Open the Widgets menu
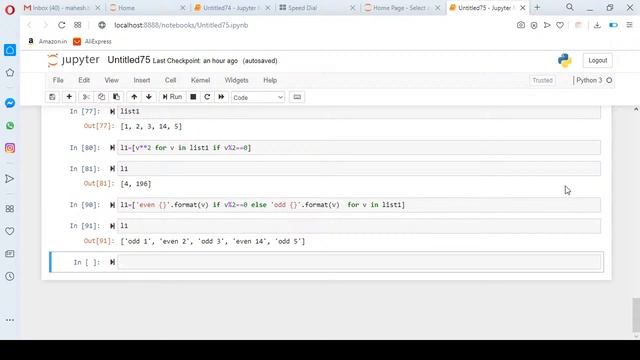Viewport: 640px width, 360px height. coord(236,80)
